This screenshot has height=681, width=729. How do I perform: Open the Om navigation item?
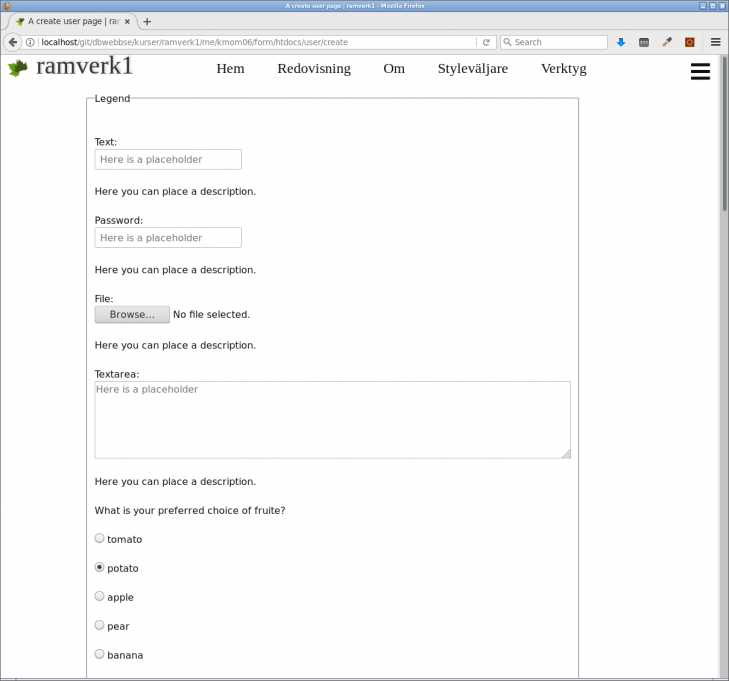click(x=394, y=68)
